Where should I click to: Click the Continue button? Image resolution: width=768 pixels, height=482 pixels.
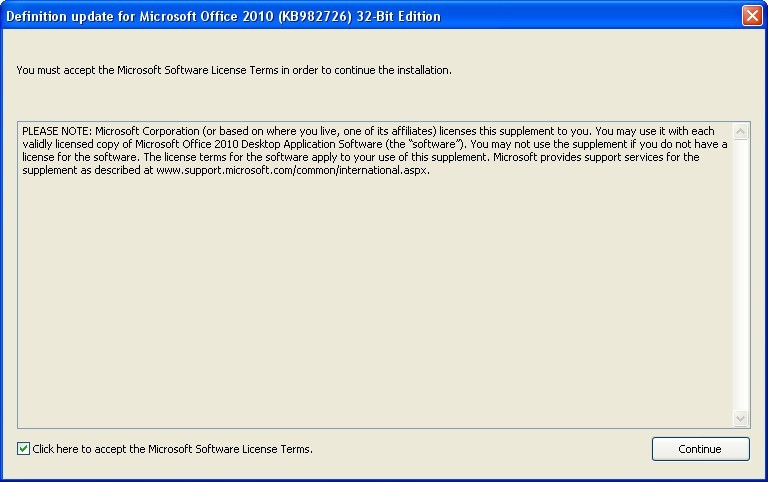pos(700,449)
